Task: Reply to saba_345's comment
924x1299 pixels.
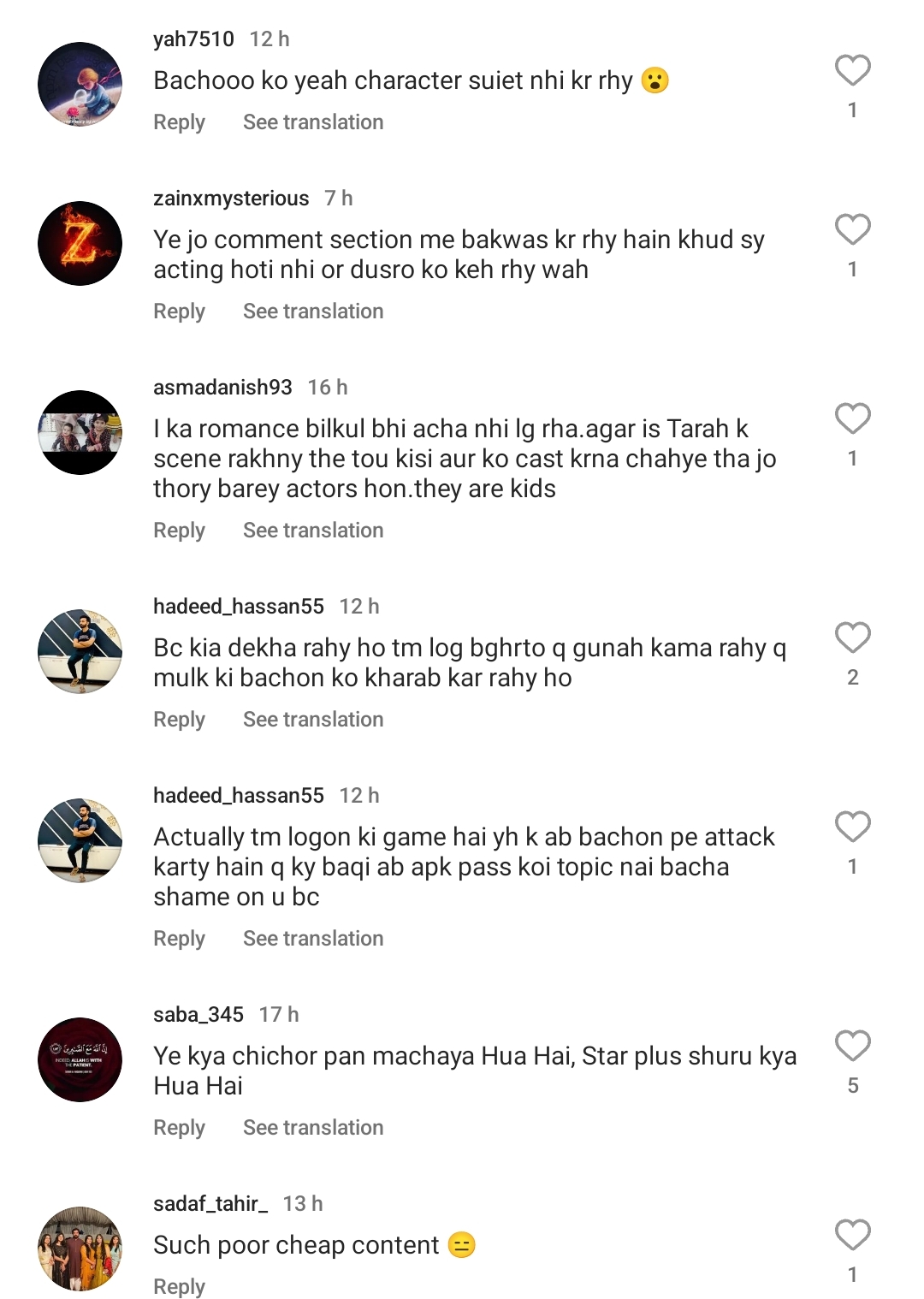Action: point(179,1128)
